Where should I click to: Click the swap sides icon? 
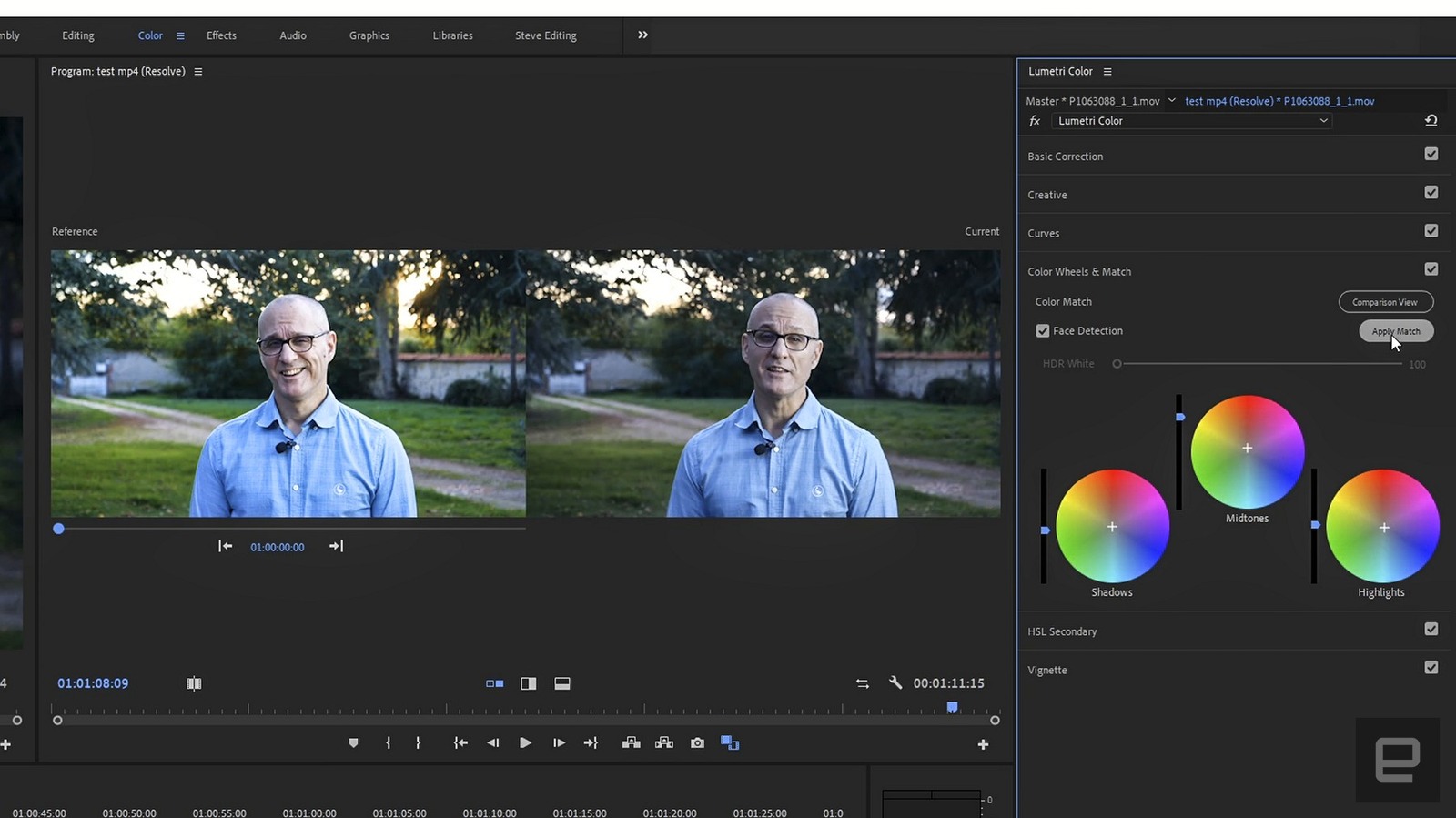pos(863,683)
